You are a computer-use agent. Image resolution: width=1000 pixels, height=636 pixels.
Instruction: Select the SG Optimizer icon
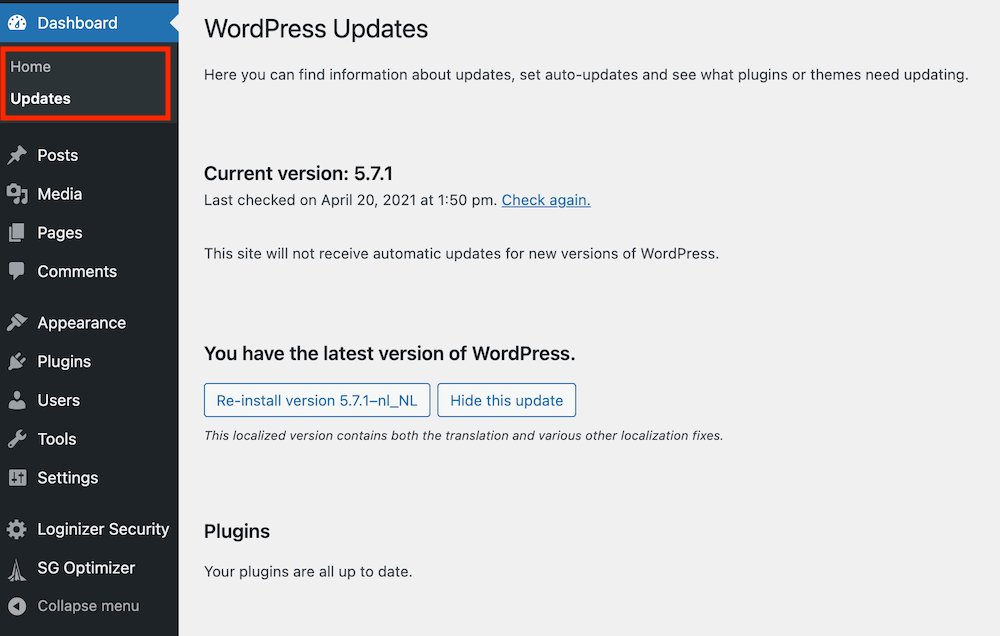pyautogui.click(x=17, y=568)
